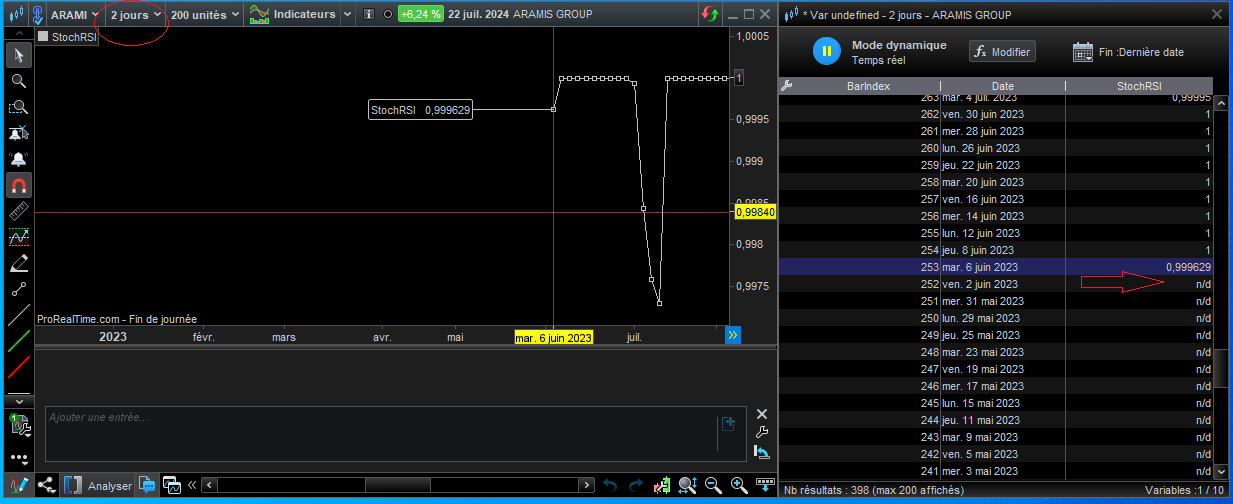Click the chart drawing pencil icon bottom-left

tap(18, 485)
